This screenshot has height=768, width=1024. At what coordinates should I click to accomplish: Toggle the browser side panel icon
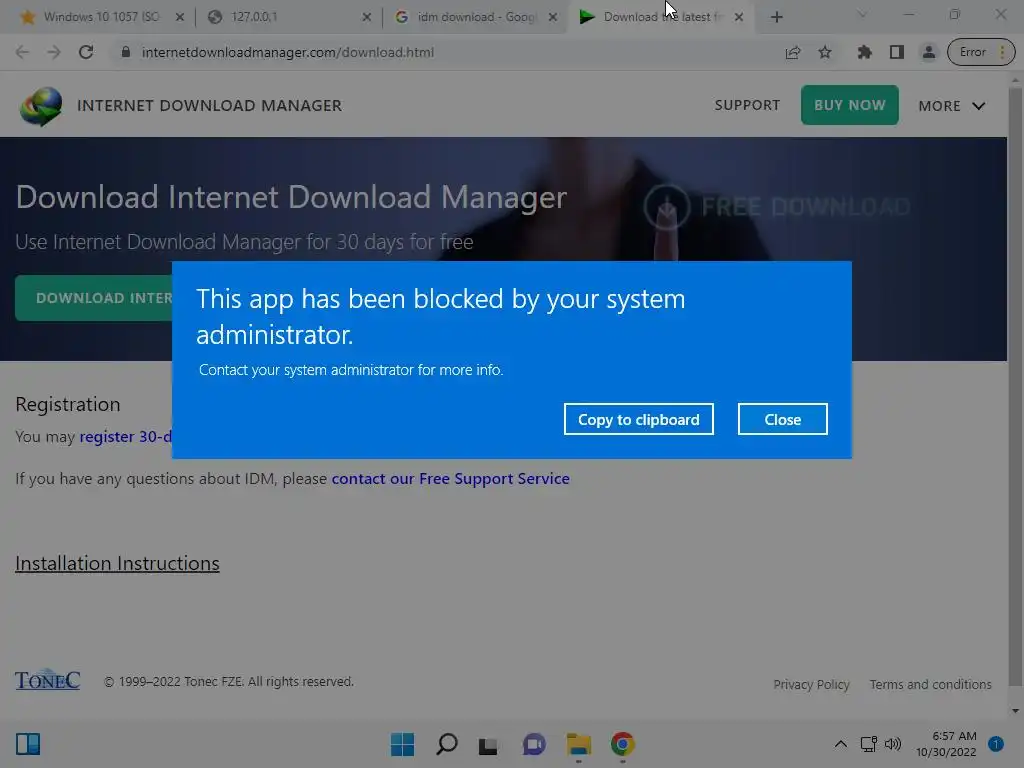(x=897, y=52)
